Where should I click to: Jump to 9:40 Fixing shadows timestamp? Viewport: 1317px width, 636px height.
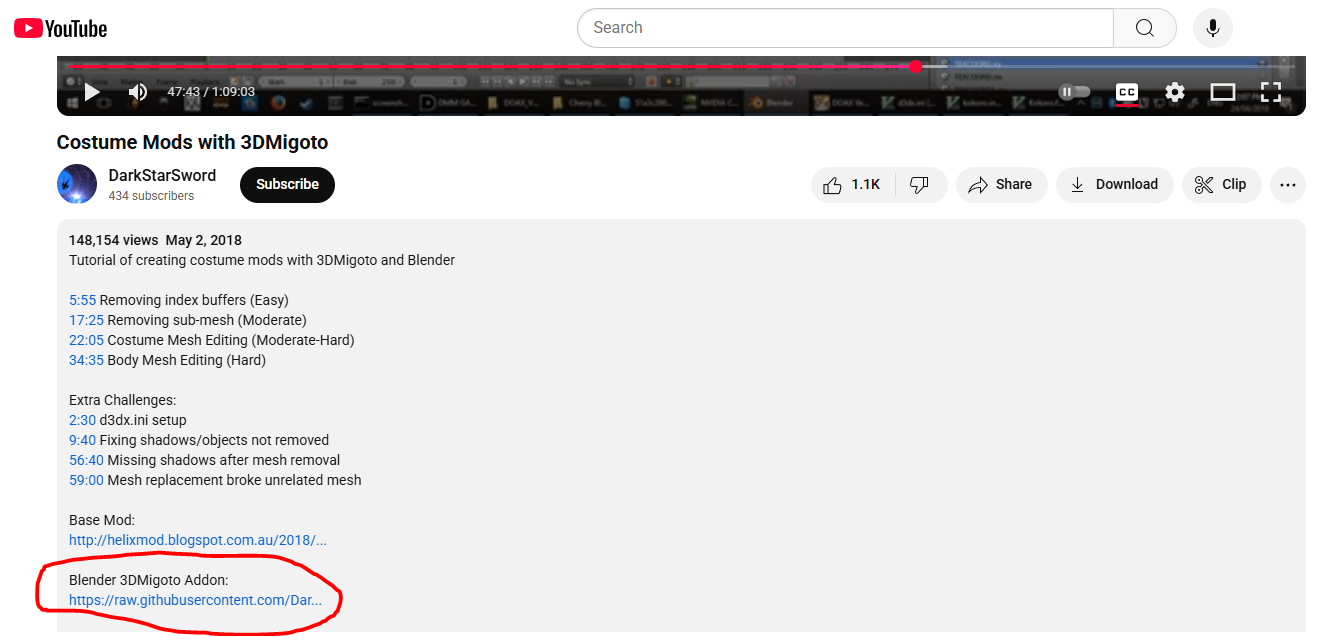[x=82, y=440]
